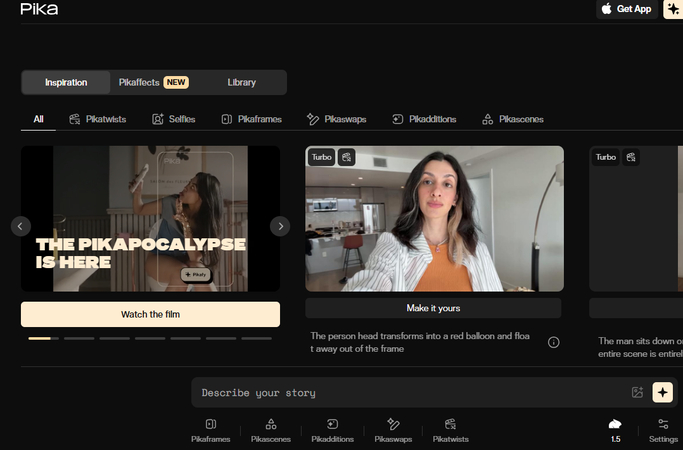The width and height of the screenshot is (683, 450).
Task: Select the Pikascenes tool in the bottom bar
Action: click(x=270, y=430)
